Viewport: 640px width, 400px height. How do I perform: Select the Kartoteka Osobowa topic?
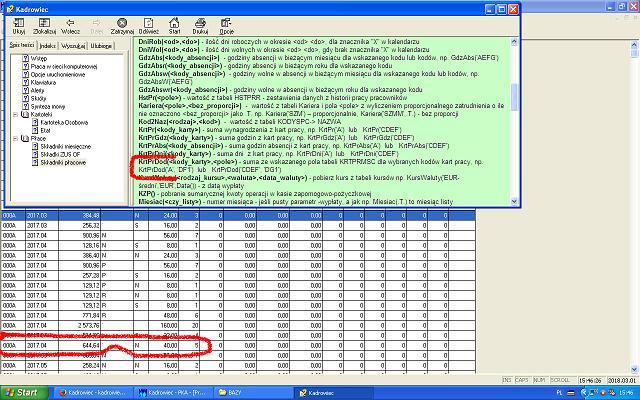click(63, 122)
